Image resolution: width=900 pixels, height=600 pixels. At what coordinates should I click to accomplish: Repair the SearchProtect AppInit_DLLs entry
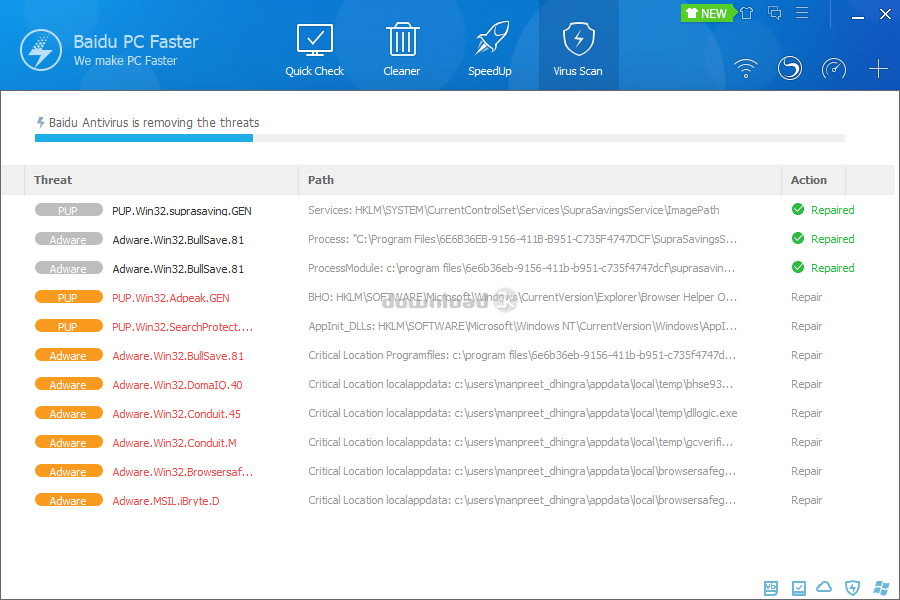(x=806, y=326)
